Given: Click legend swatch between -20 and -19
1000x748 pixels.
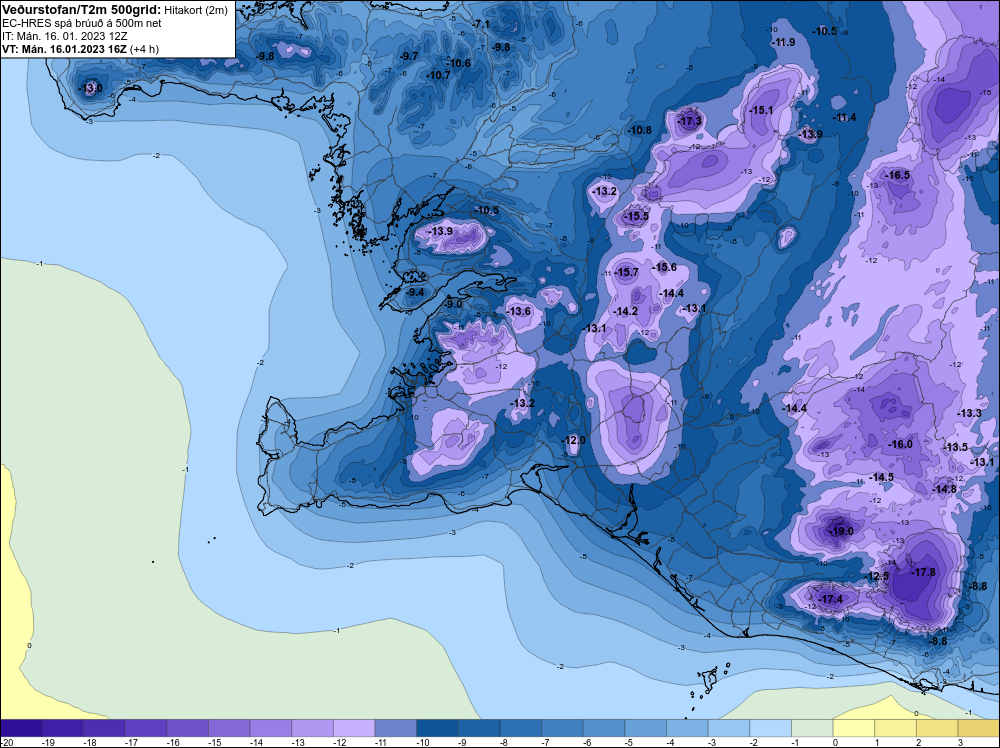Looking at the screenshot, I should pos(21,728).
